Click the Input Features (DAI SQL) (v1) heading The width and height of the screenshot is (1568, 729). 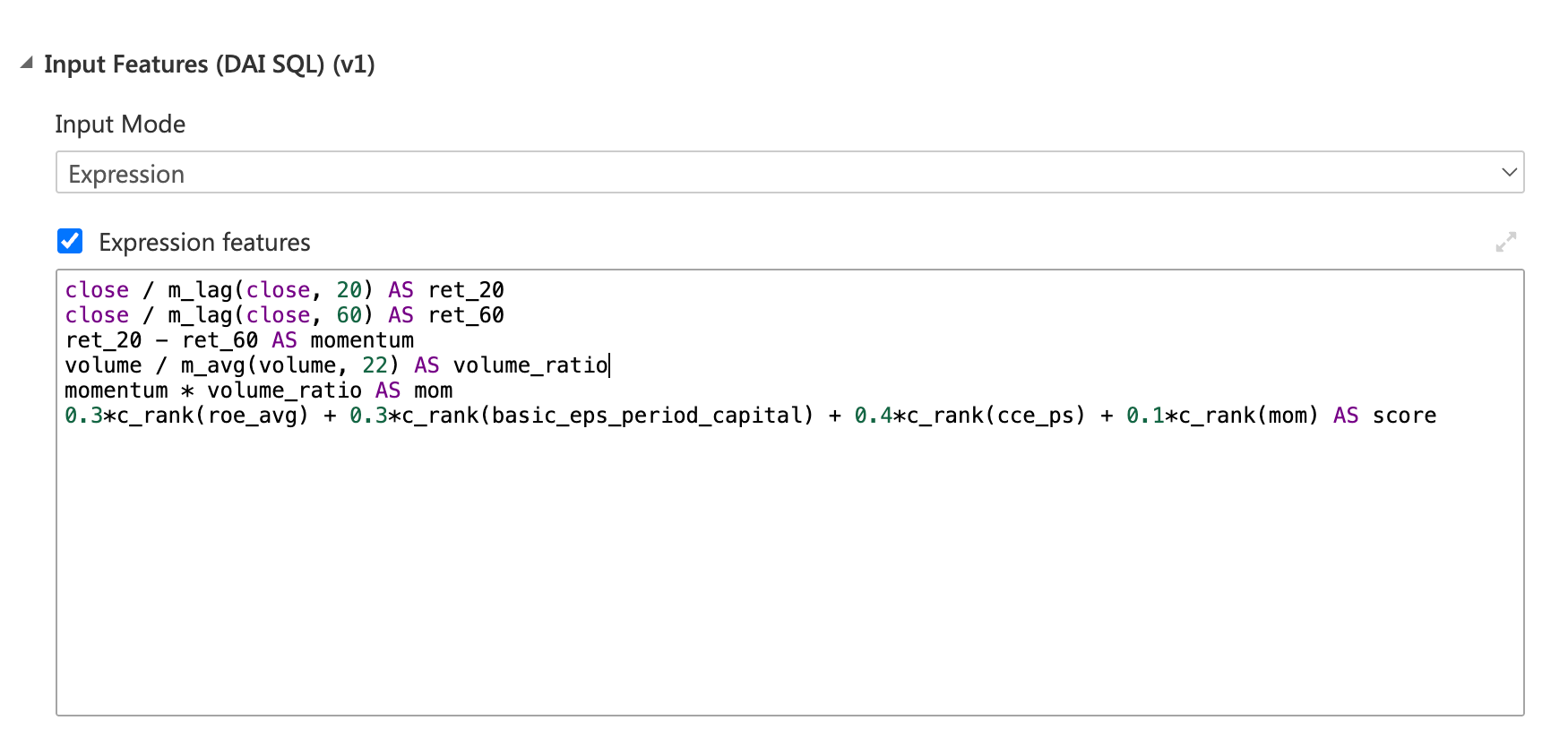pos(210,64)
